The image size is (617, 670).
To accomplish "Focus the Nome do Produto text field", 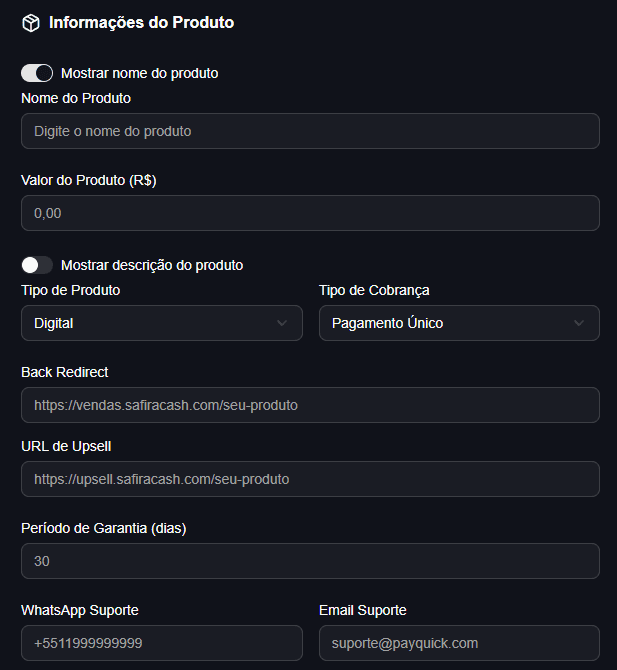I will tap(310, 131).
